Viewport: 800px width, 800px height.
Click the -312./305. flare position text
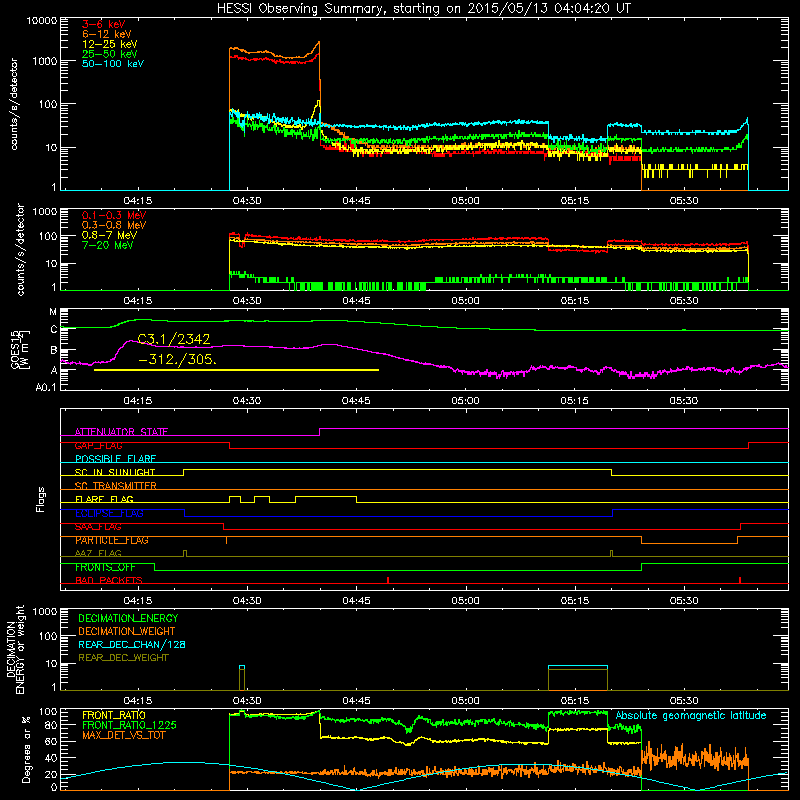coord(178,360)
